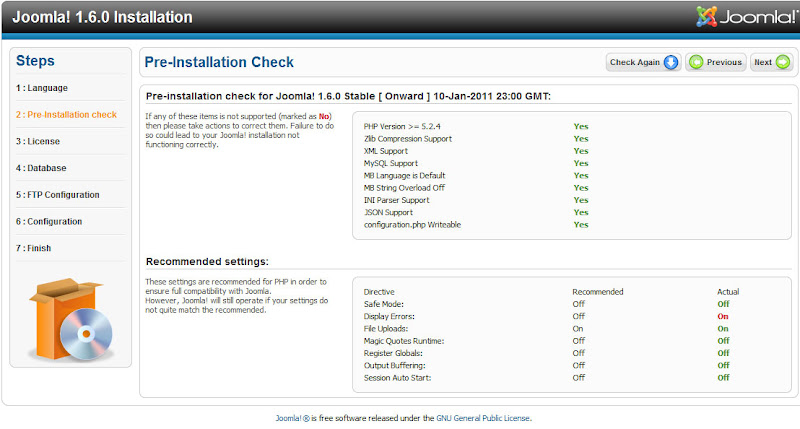Select step 4 : Database

41,168
